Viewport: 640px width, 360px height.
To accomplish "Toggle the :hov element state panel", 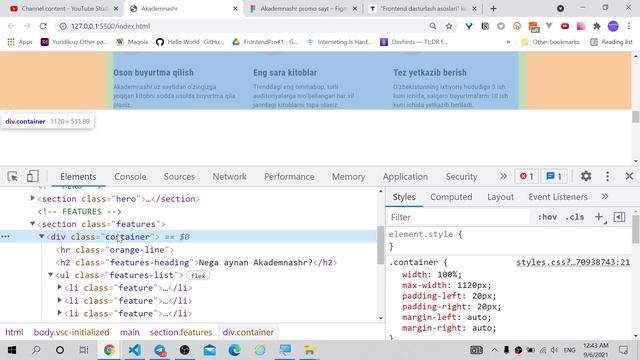I will 547,217.
